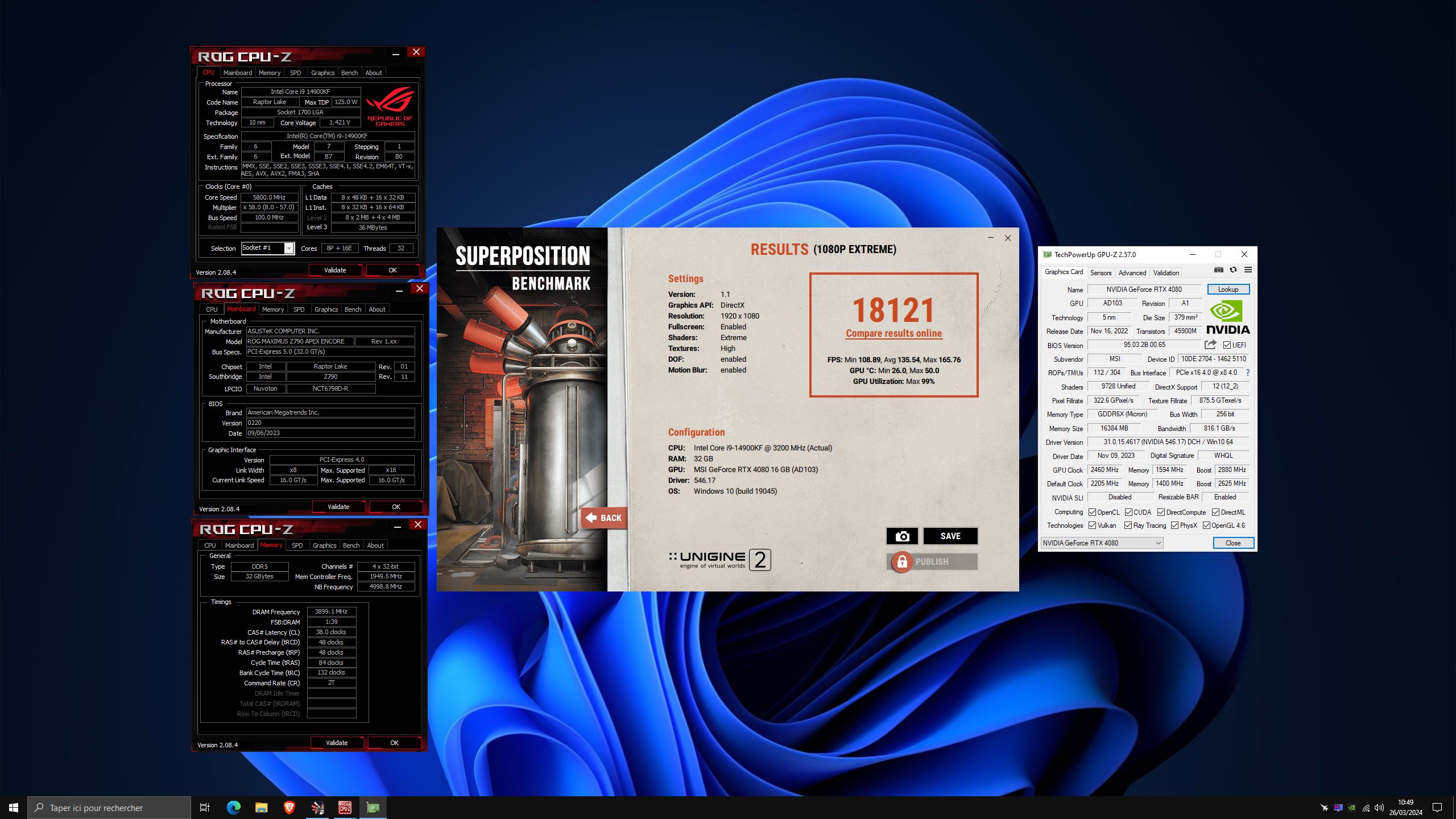
Task: Take a screenshot with GPU-Z camera icon
Action: pos(1218,270)
